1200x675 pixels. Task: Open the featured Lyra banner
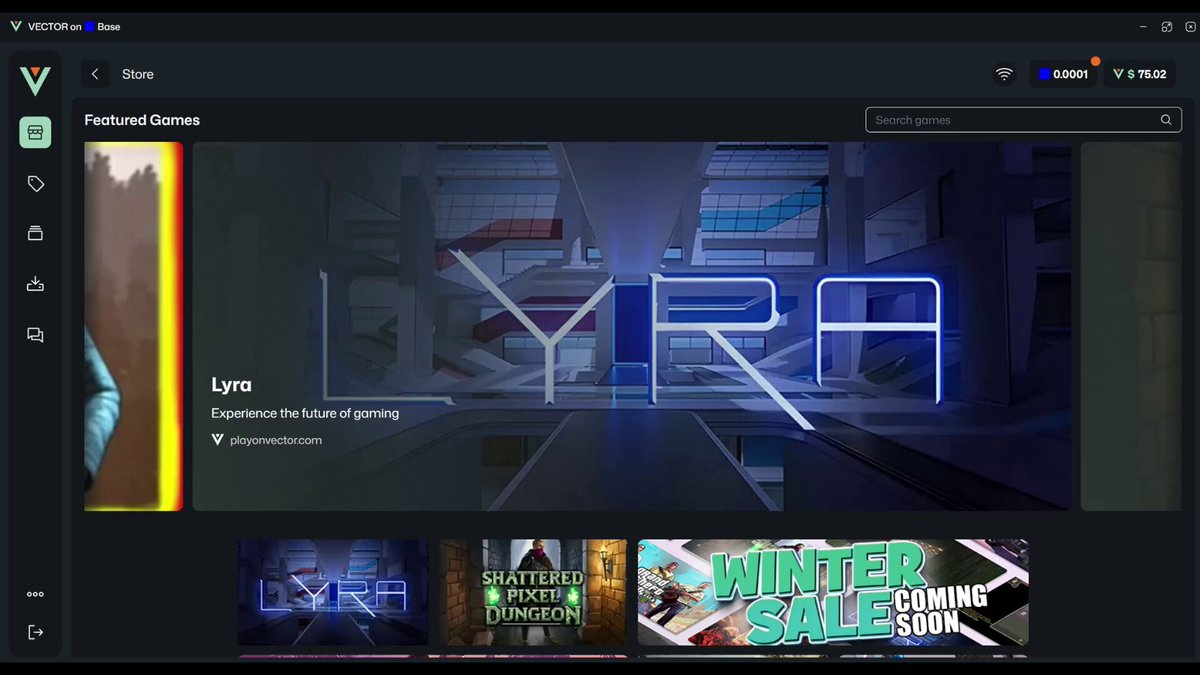click(631, 326)
